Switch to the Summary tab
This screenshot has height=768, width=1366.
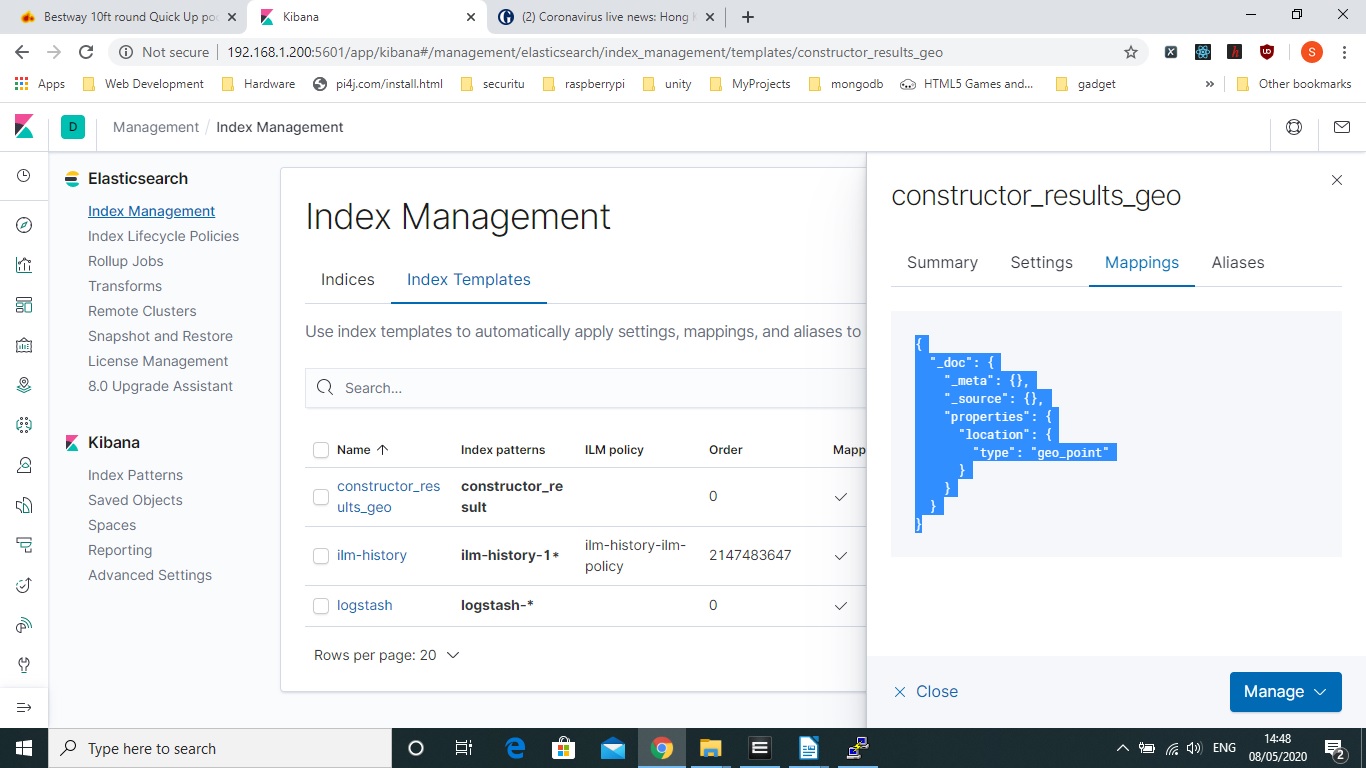pyautogui.click(x=942, y=262)
